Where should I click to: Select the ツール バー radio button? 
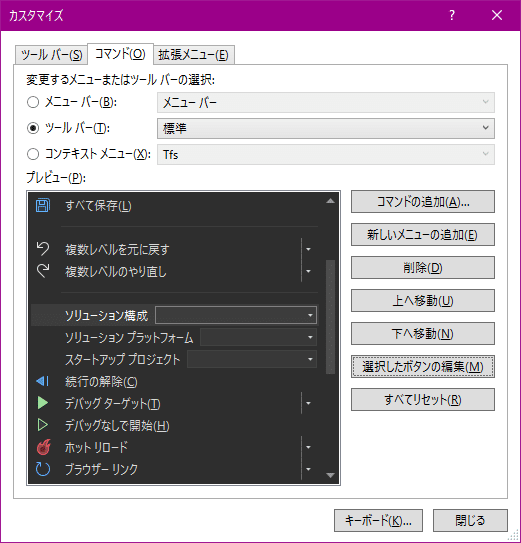[x=33, y=128]
